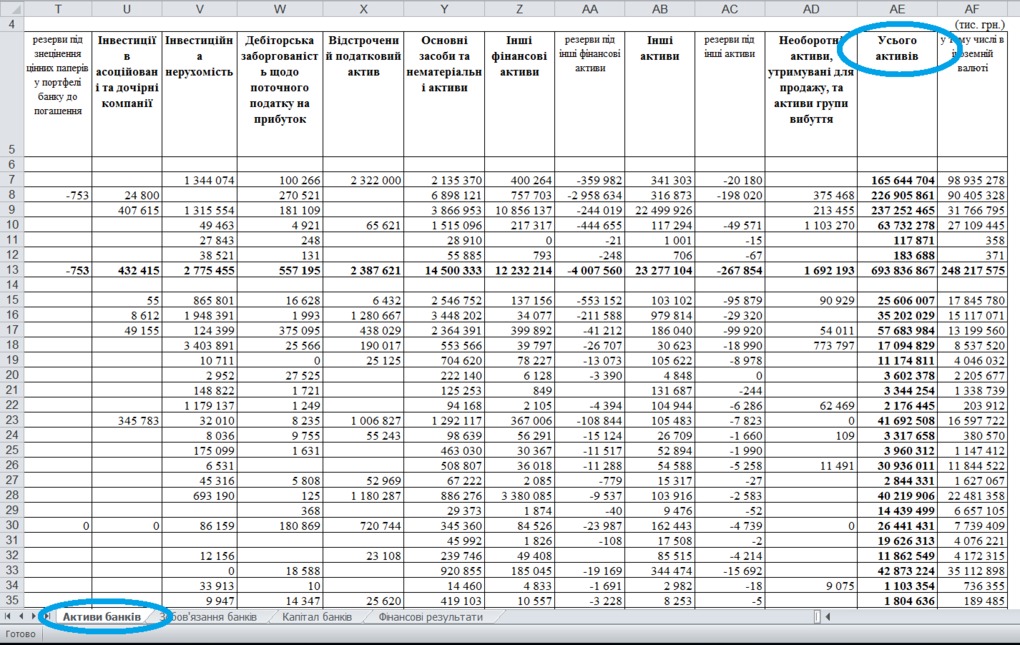
Task: Open the Капітал банків sheet tab
Action: (317, 617)
